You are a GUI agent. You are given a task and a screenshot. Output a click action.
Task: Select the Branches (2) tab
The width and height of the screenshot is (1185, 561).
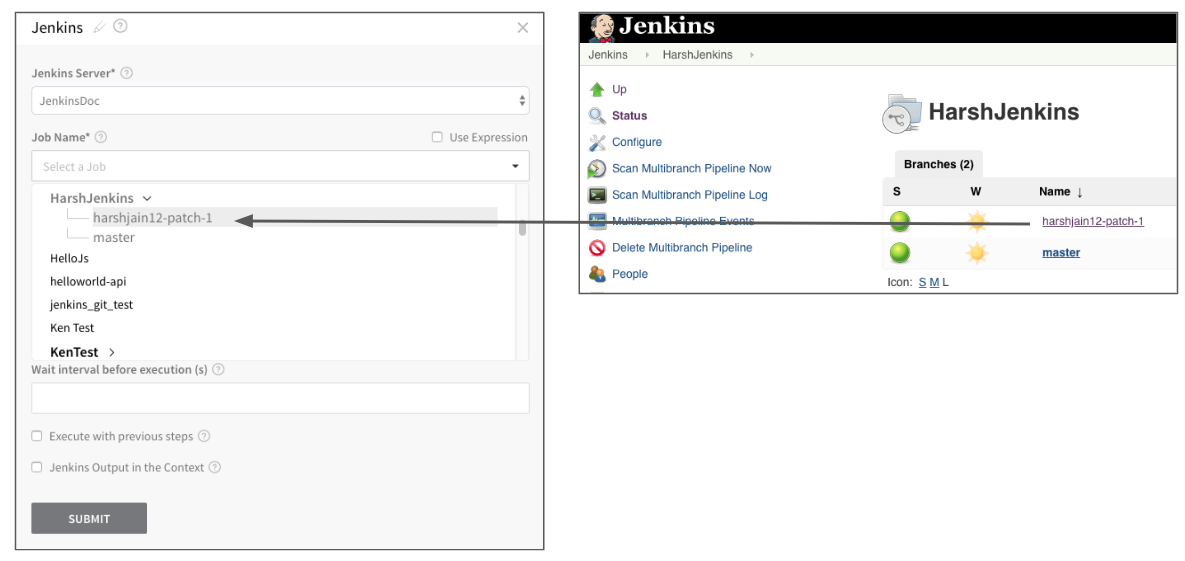pos(938,164)
